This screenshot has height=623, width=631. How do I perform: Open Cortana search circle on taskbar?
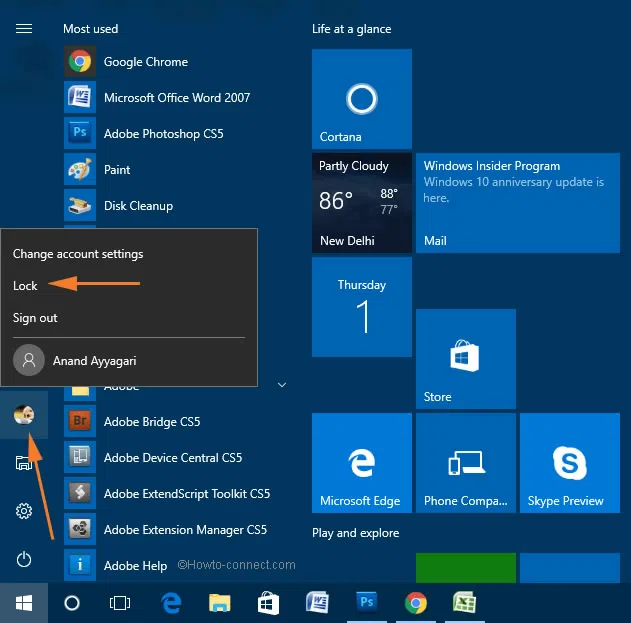pos(72,603)
